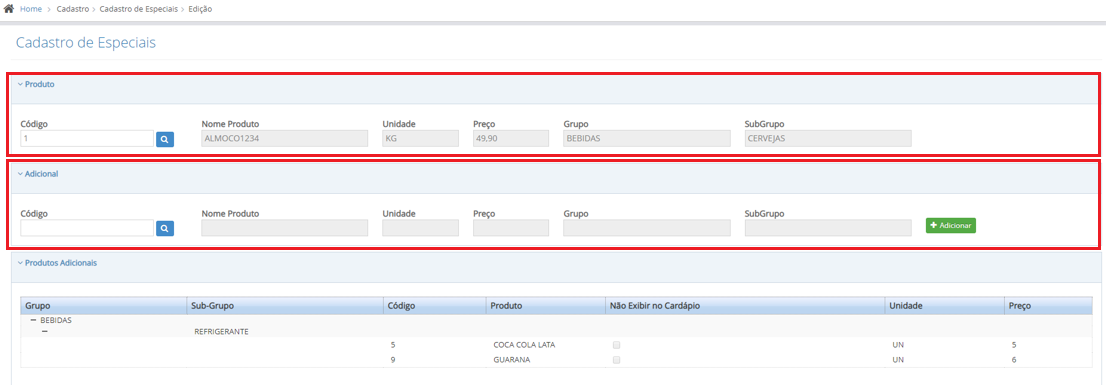Click the Edição breadcrumb item
The image size is (1106, 385).
[x=200, y=9]
